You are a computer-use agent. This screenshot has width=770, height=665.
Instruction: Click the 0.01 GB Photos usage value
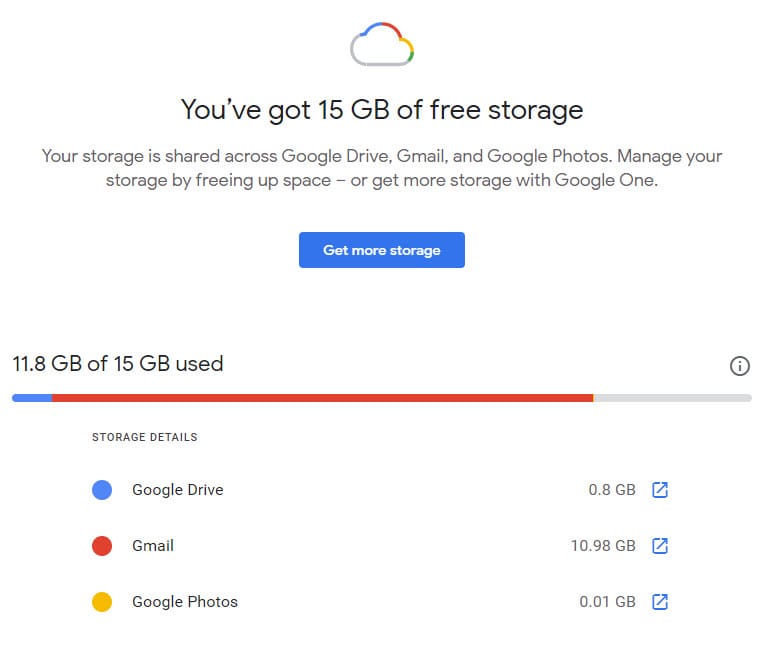tap(607, 602)
